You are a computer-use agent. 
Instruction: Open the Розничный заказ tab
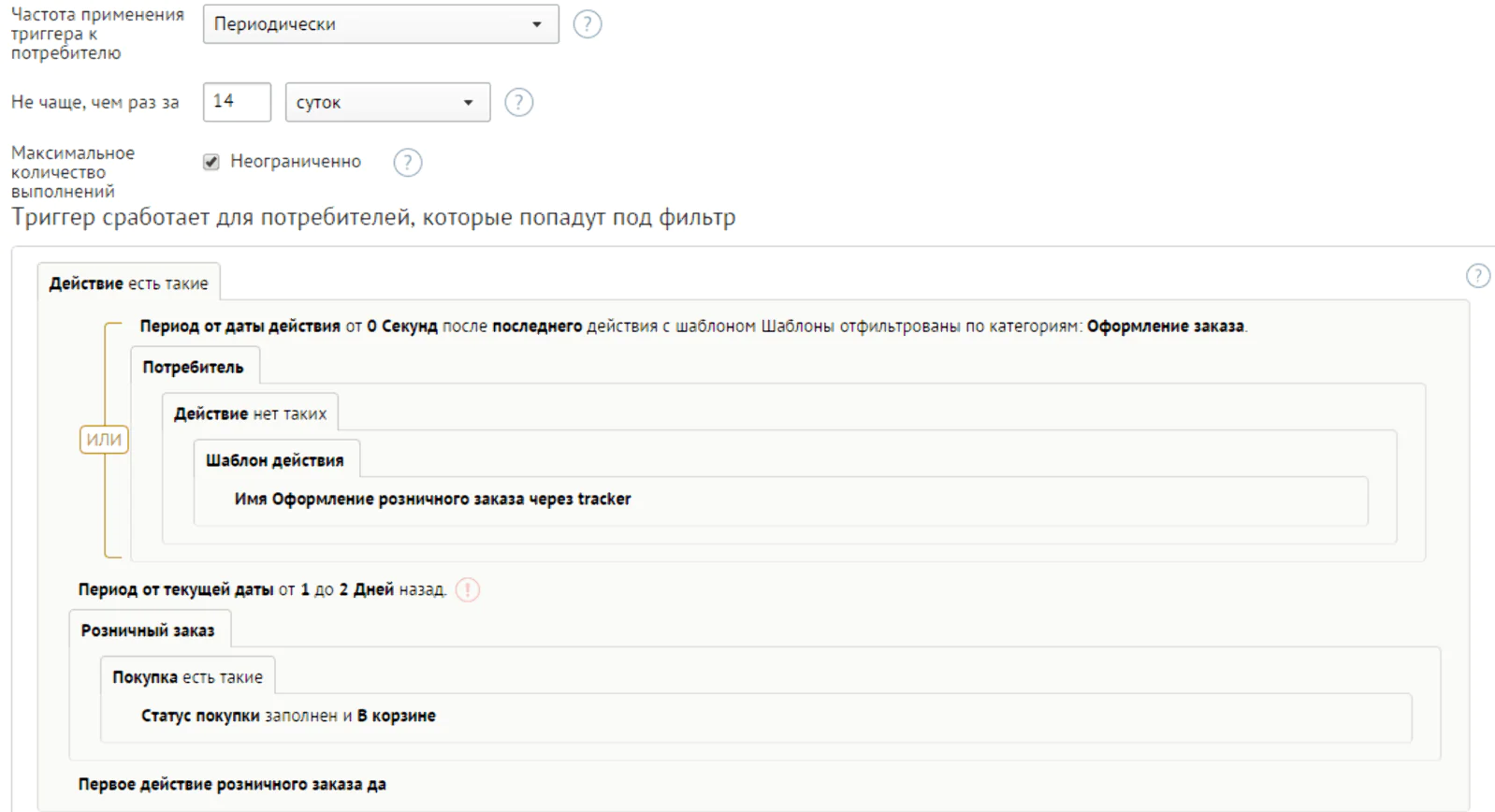click(148, 631)
